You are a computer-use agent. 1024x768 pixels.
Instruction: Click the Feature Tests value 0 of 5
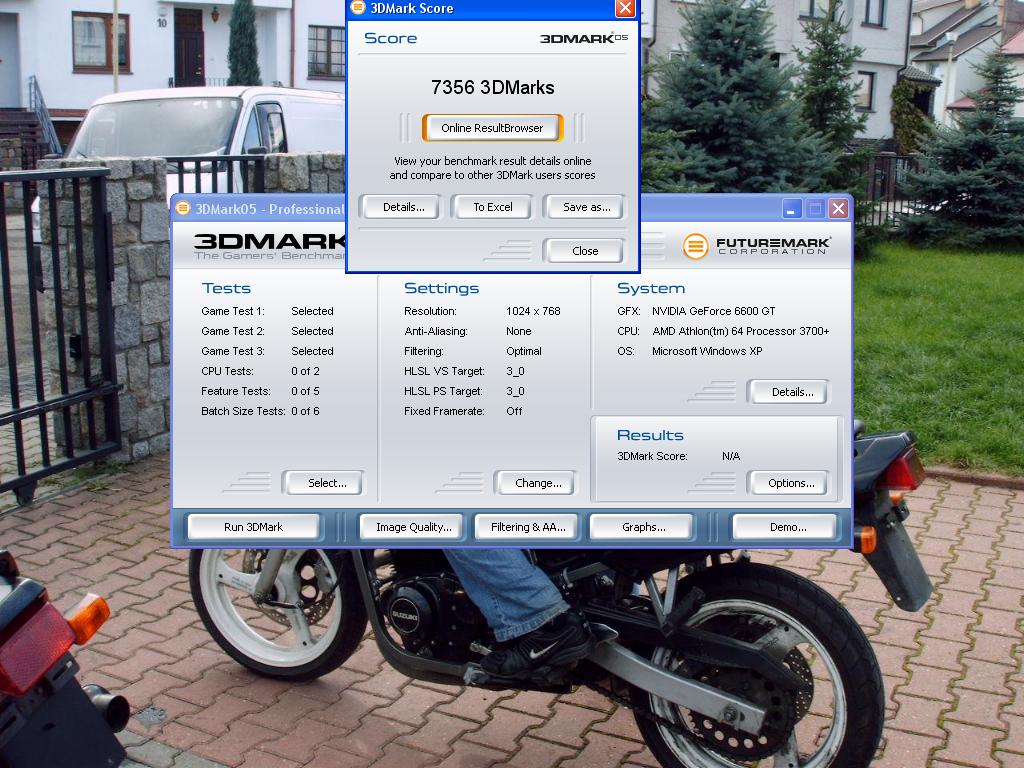305,391
